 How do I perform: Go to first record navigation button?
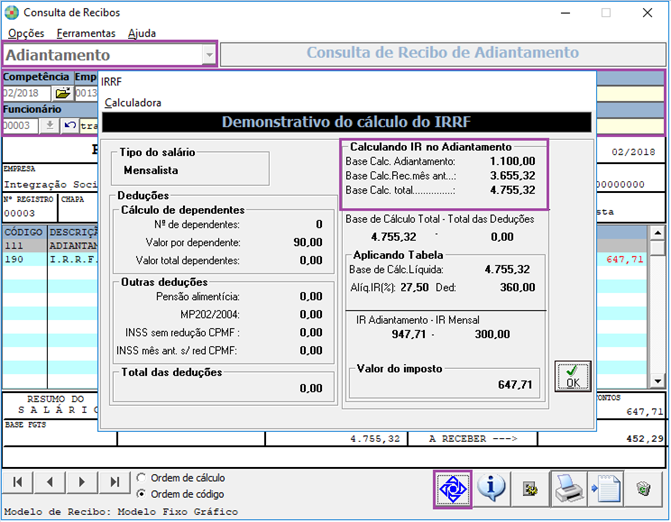pos(18,482)
